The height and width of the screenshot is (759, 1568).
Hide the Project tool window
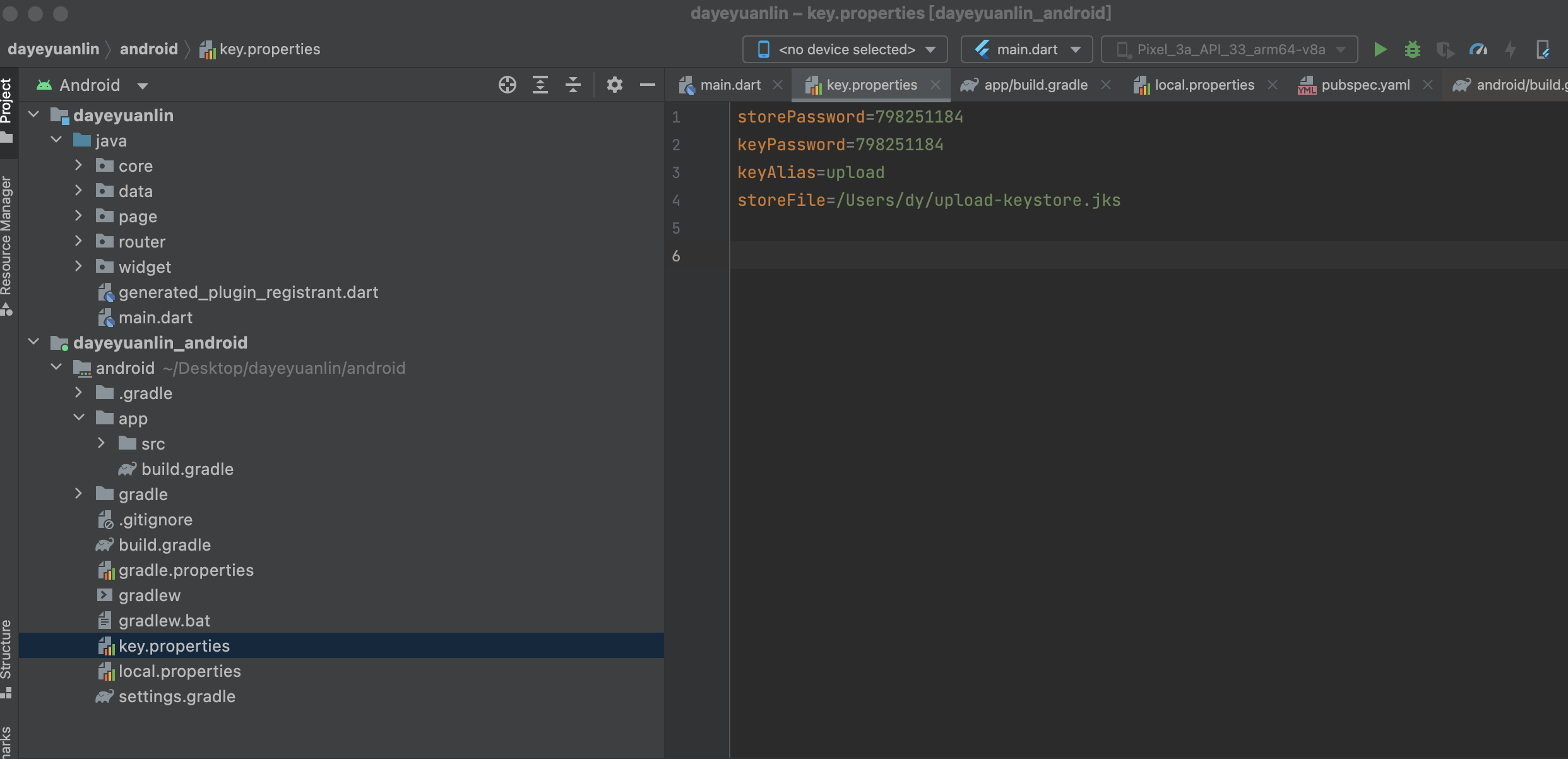[648, 85]
